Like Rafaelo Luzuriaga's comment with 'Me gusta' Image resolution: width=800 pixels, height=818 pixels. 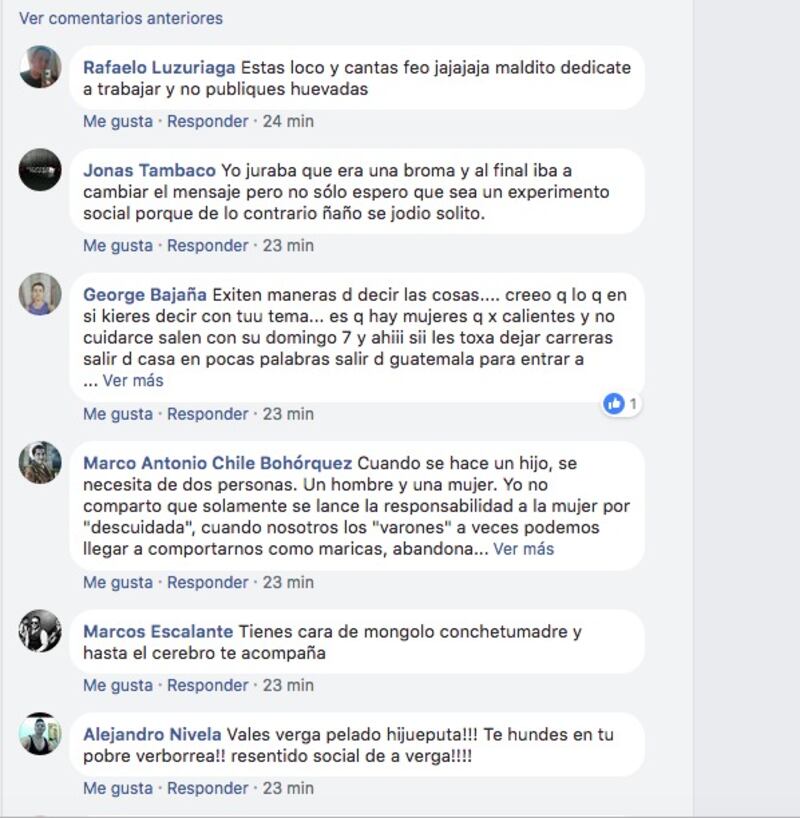118,121
